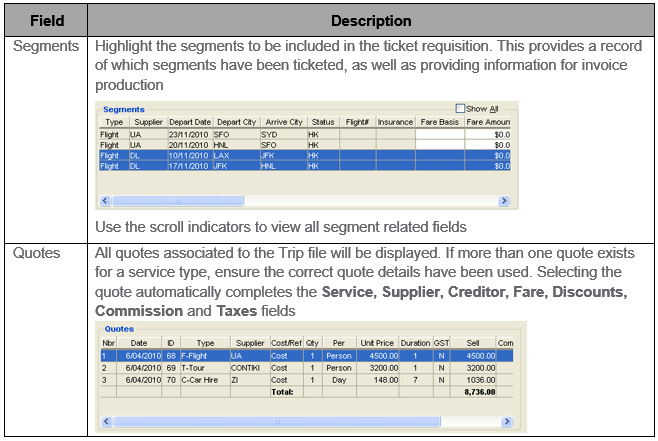The height and width of the screenshot is (441, 658).
Task: Click Fare Basis field of HNL-SFO segment
Action: (440, 145)
